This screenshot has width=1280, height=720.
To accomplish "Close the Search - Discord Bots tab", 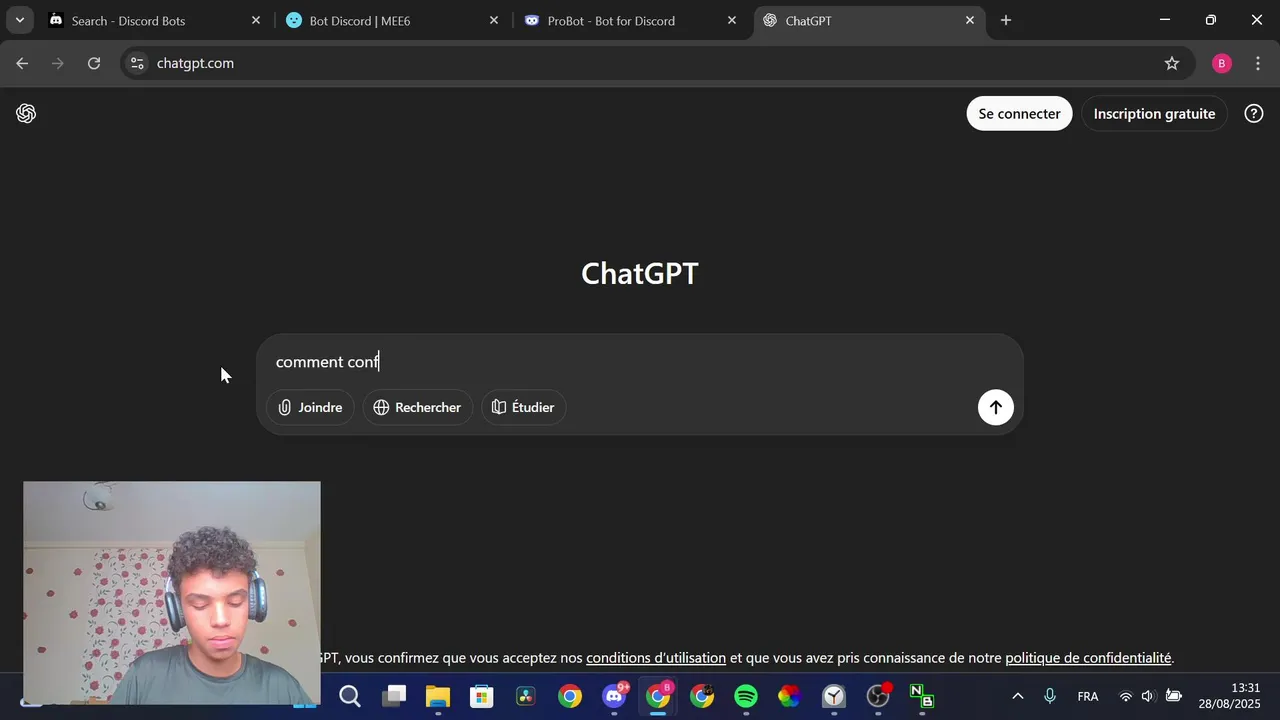I will [256, 20].
